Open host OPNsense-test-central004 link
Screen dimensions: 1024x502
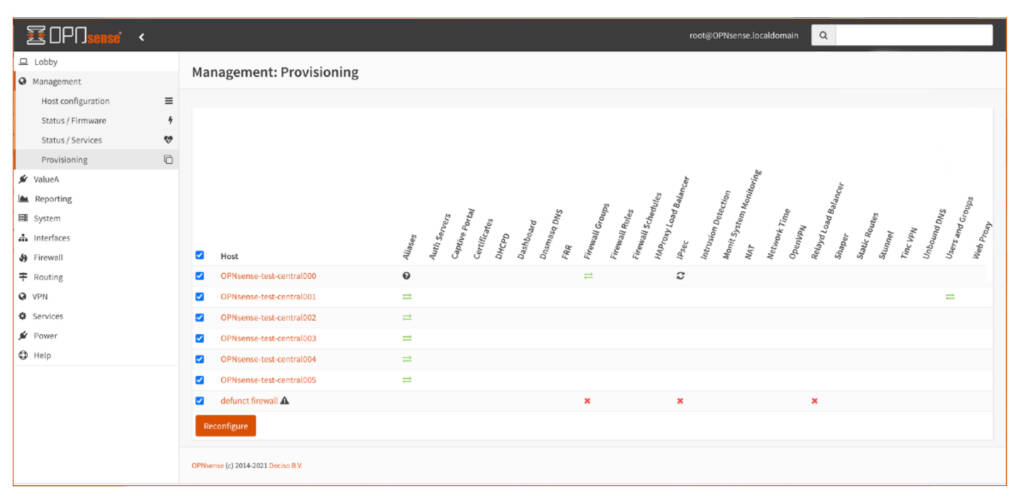tap(268, 359)
